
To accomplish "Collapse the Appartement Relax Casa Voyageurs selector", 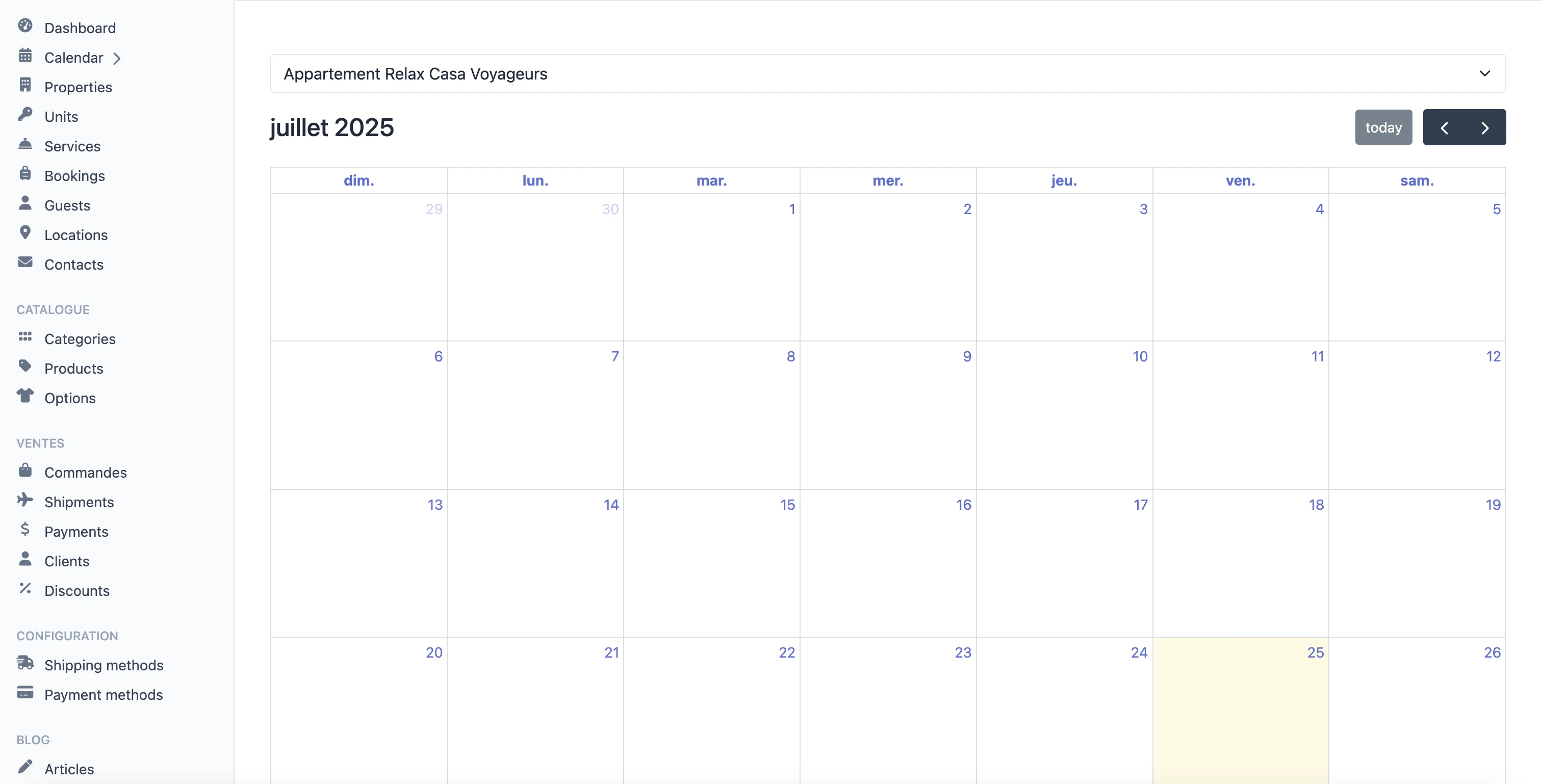I will [1484, 73].
